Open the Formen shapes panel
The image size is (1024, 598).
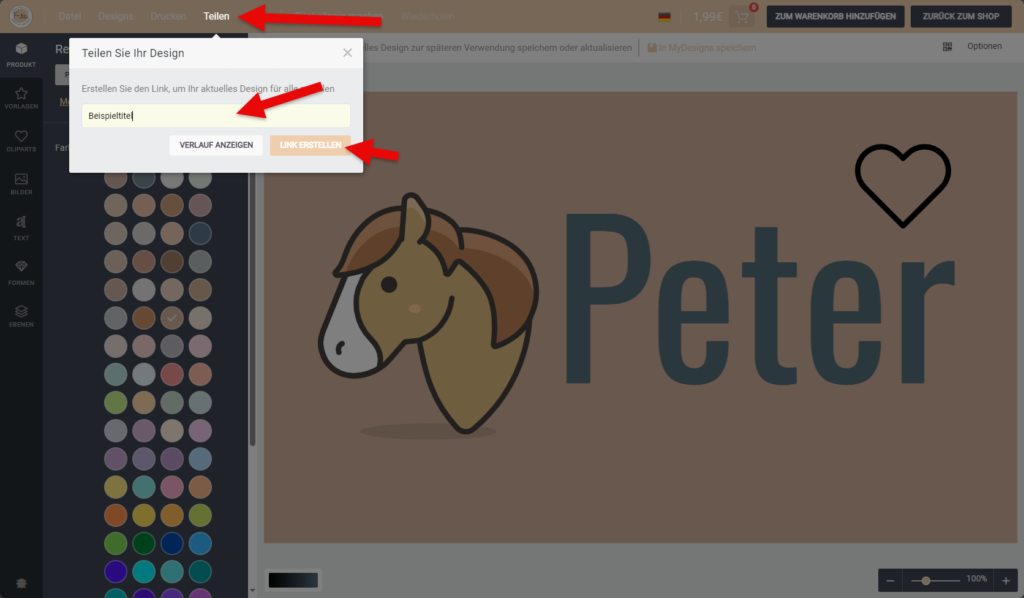(x=21, y=271)
